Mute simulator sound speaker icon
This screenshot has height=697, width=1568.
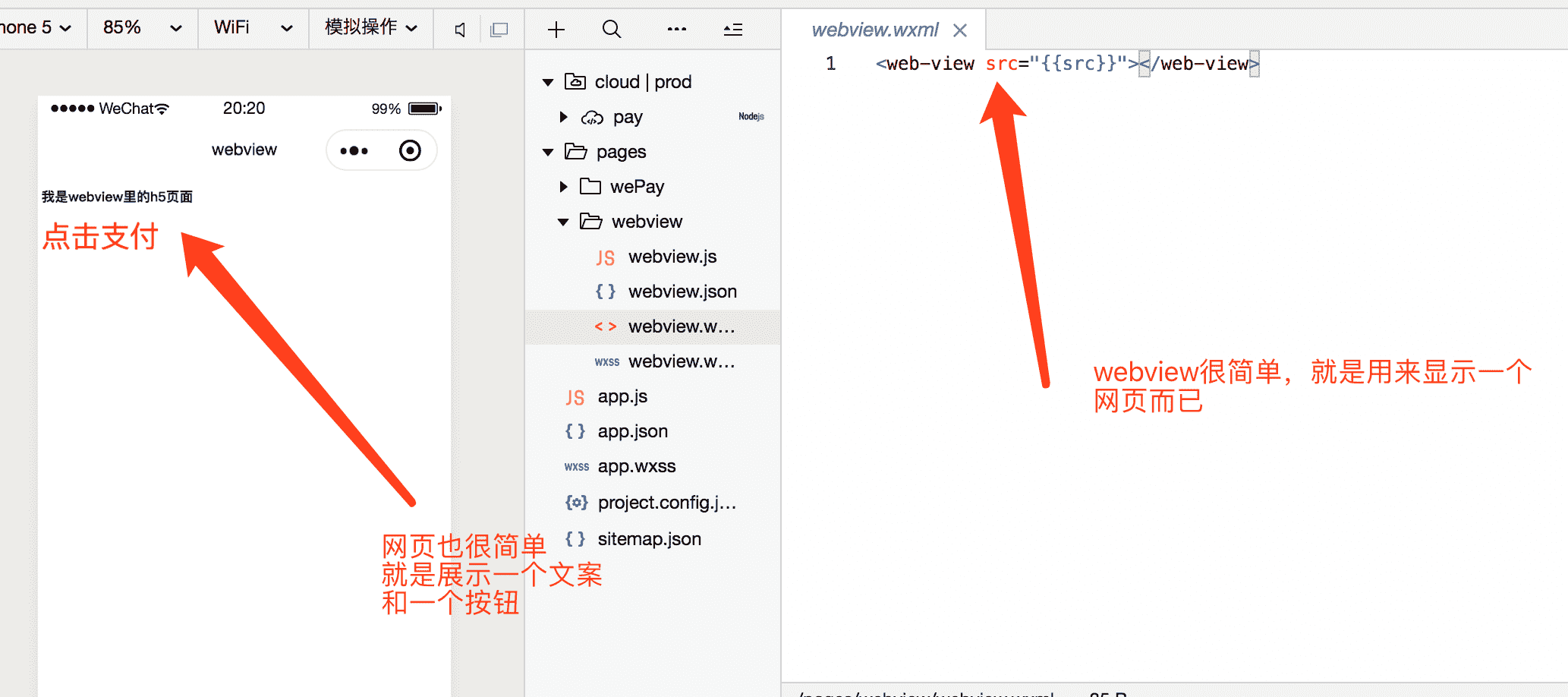(460, 30)
